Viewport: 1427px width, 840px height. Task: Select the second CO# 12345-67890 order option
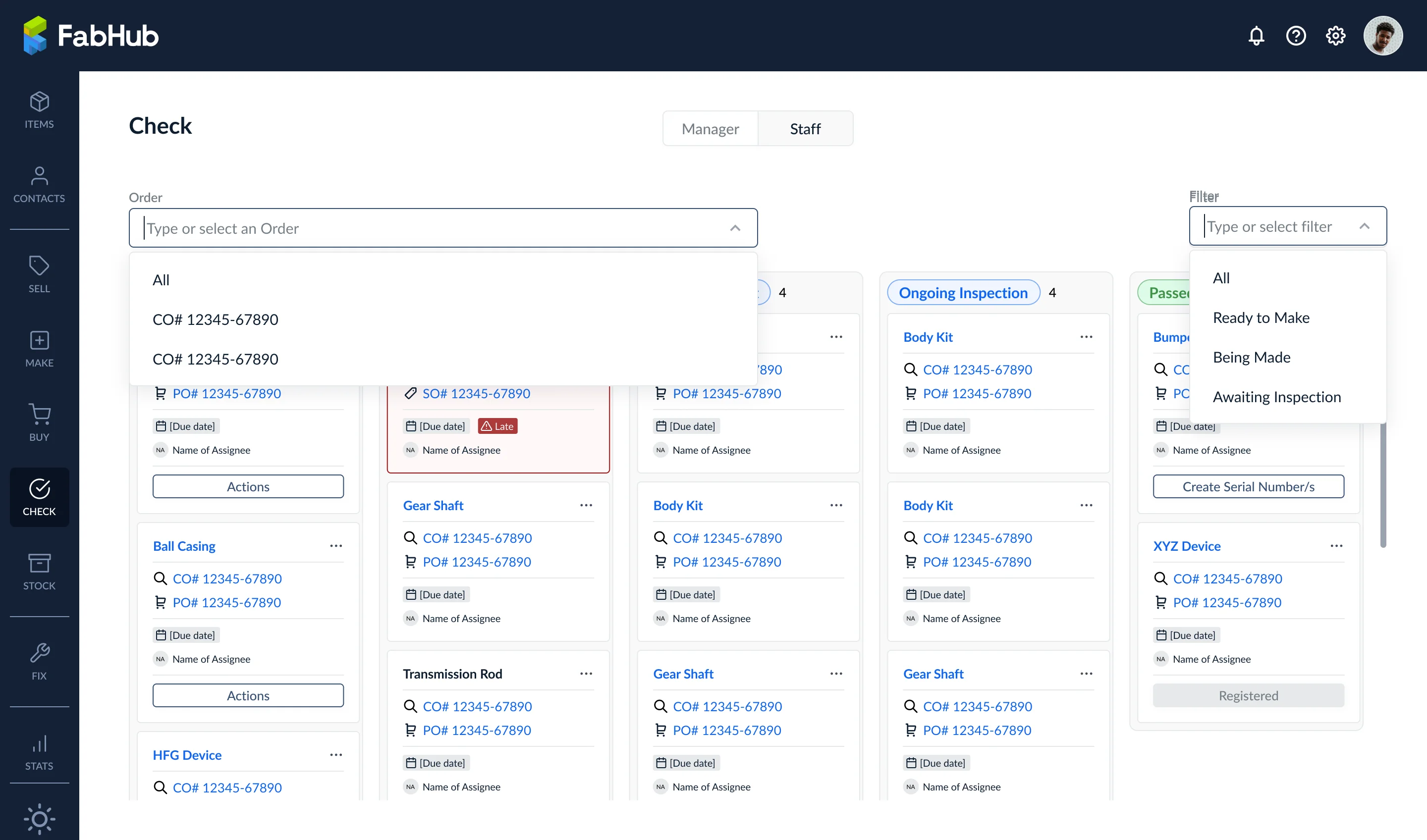pyautogui.click(x=443, y=359)
